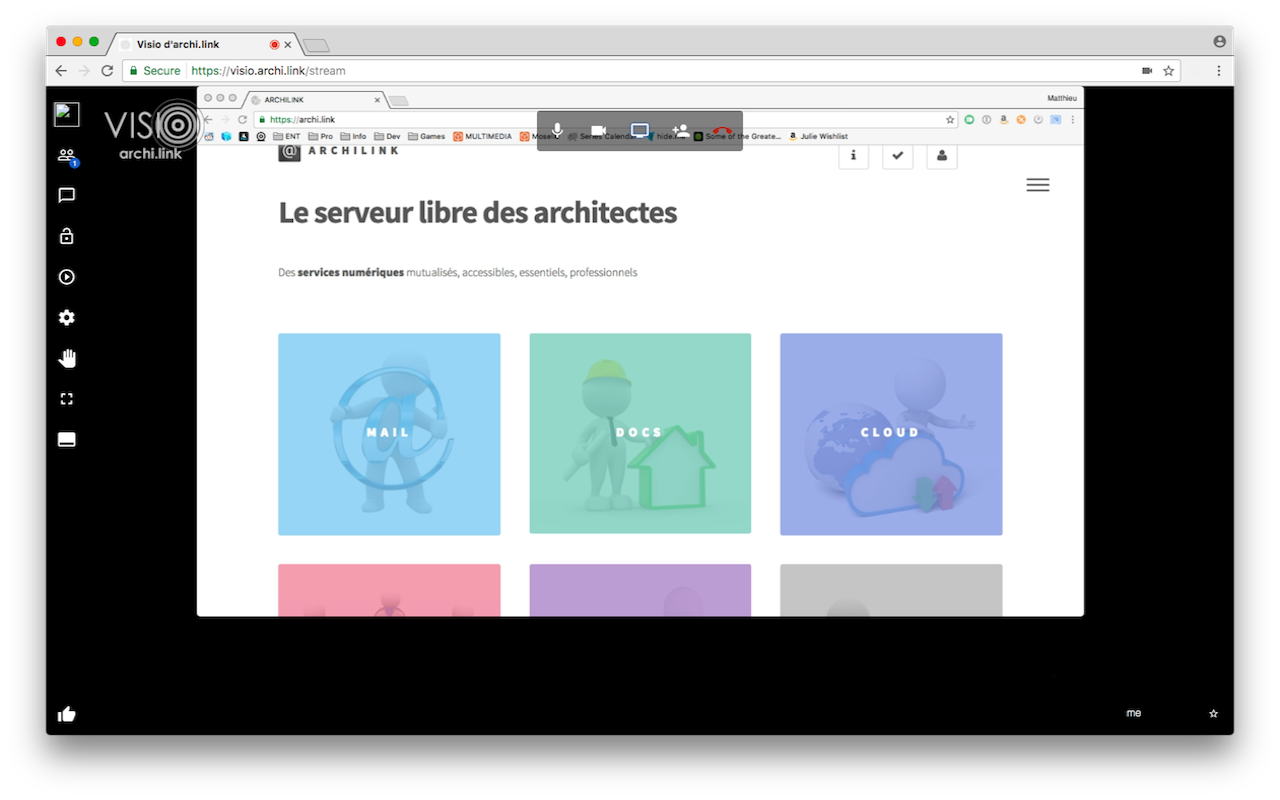Go back in the outer Chrome window
The image size is (1280, 800).
pos(61,71)
